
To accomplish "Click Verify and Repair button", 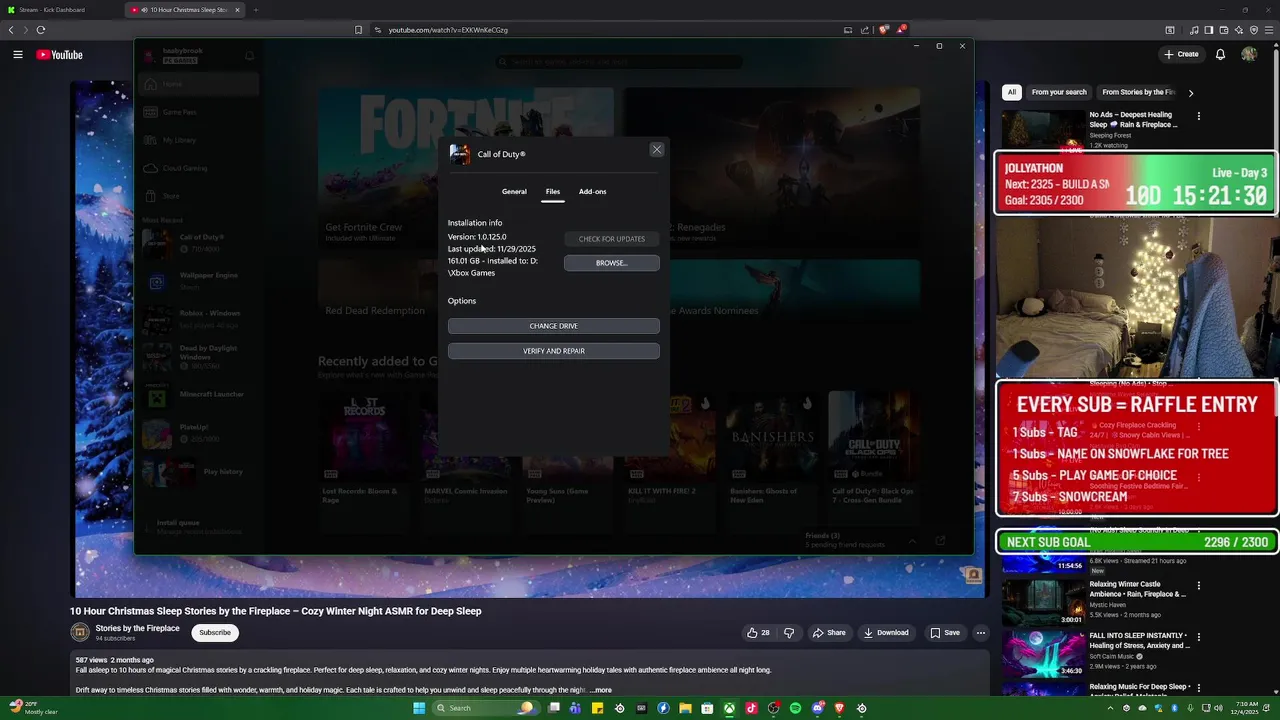I will (x=554, y=351).
